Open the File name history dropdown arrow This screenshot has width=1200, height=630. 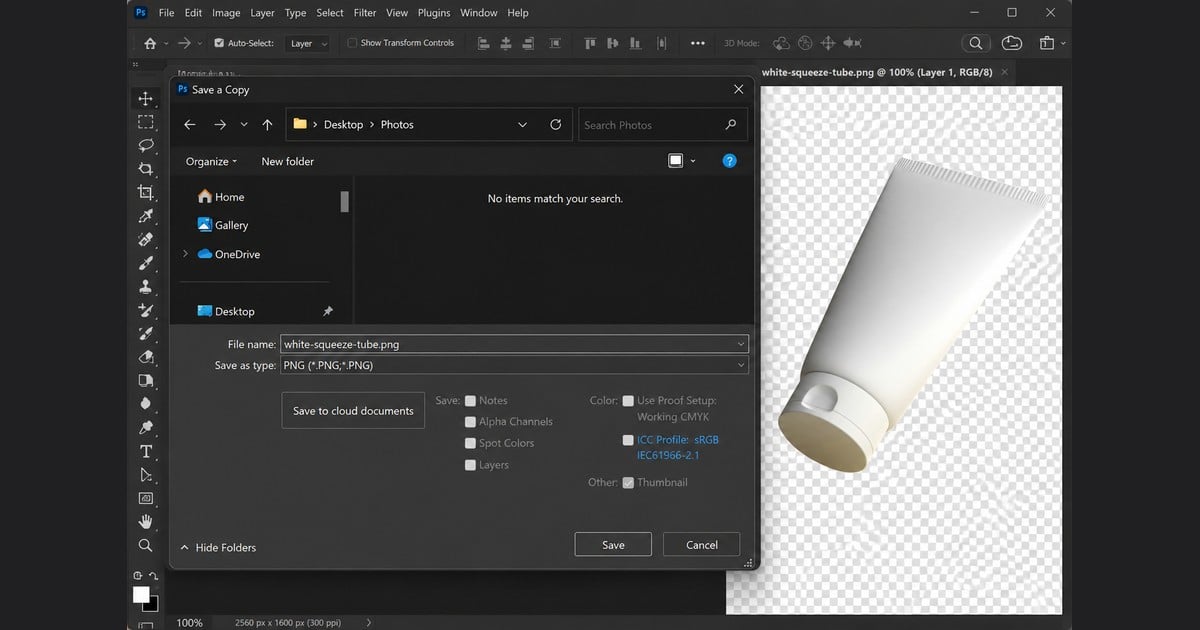pyautogui.click(x=741, y=344)
